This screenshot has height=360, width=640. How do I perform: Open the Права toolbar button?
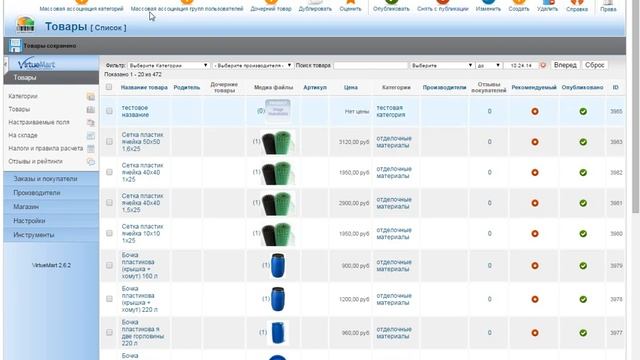click(x=608, y=6)
